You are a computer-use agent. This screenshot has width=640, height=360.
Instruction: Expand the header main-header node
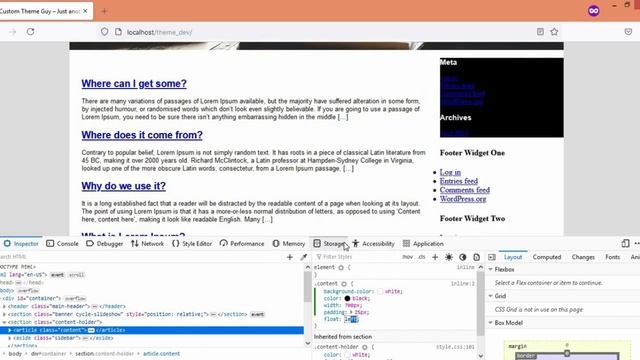(x=4, y=307)
